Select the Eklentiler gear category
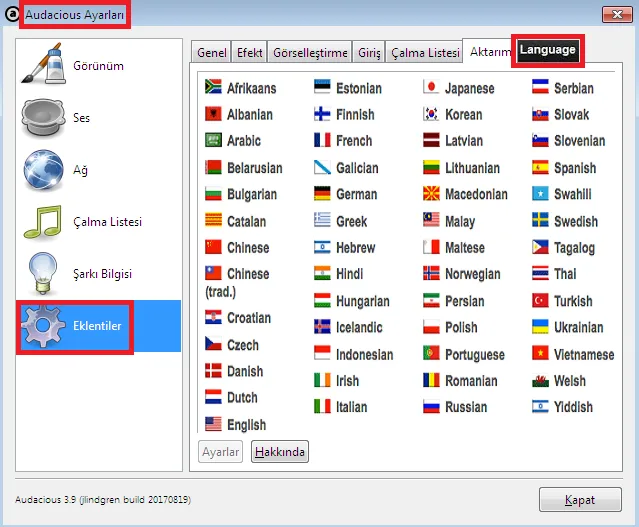The image size is (639, 527). click(x=99, y=326)
